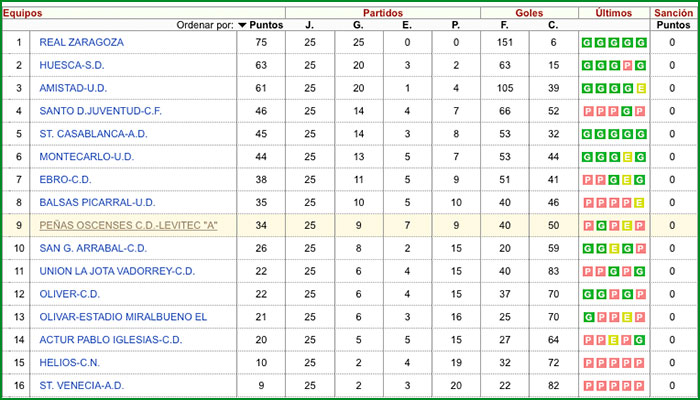This screenshot has height=400, width=700.
Task: Click the yellow E result icon in Montecarlo-U.D. row
Action: [x=626, y=157]
